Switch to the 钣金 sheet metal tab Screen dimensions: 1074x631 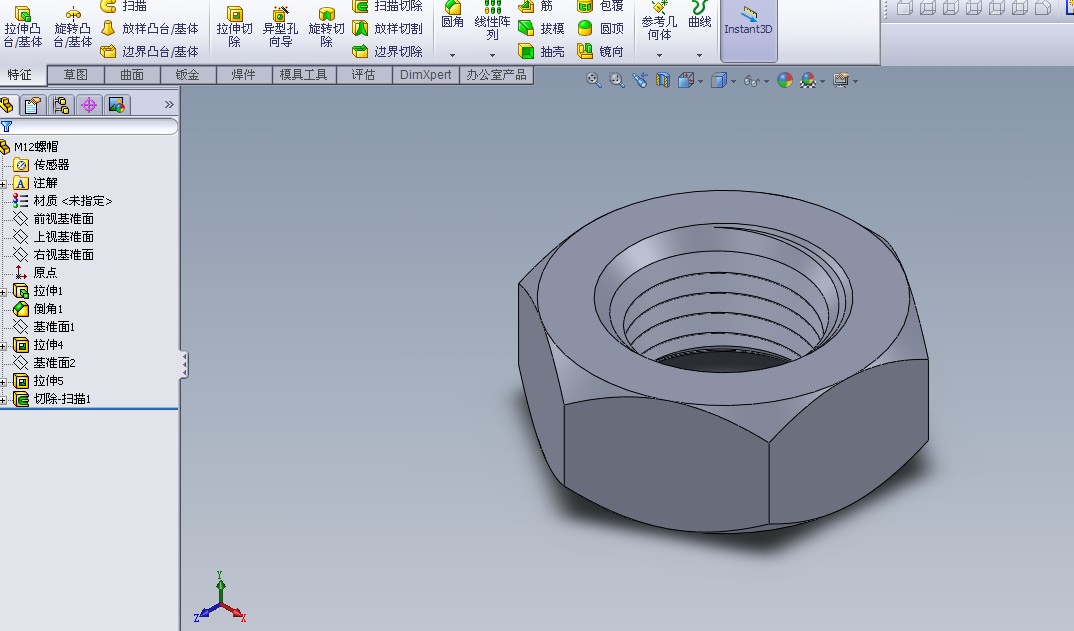tap(188, 75)
